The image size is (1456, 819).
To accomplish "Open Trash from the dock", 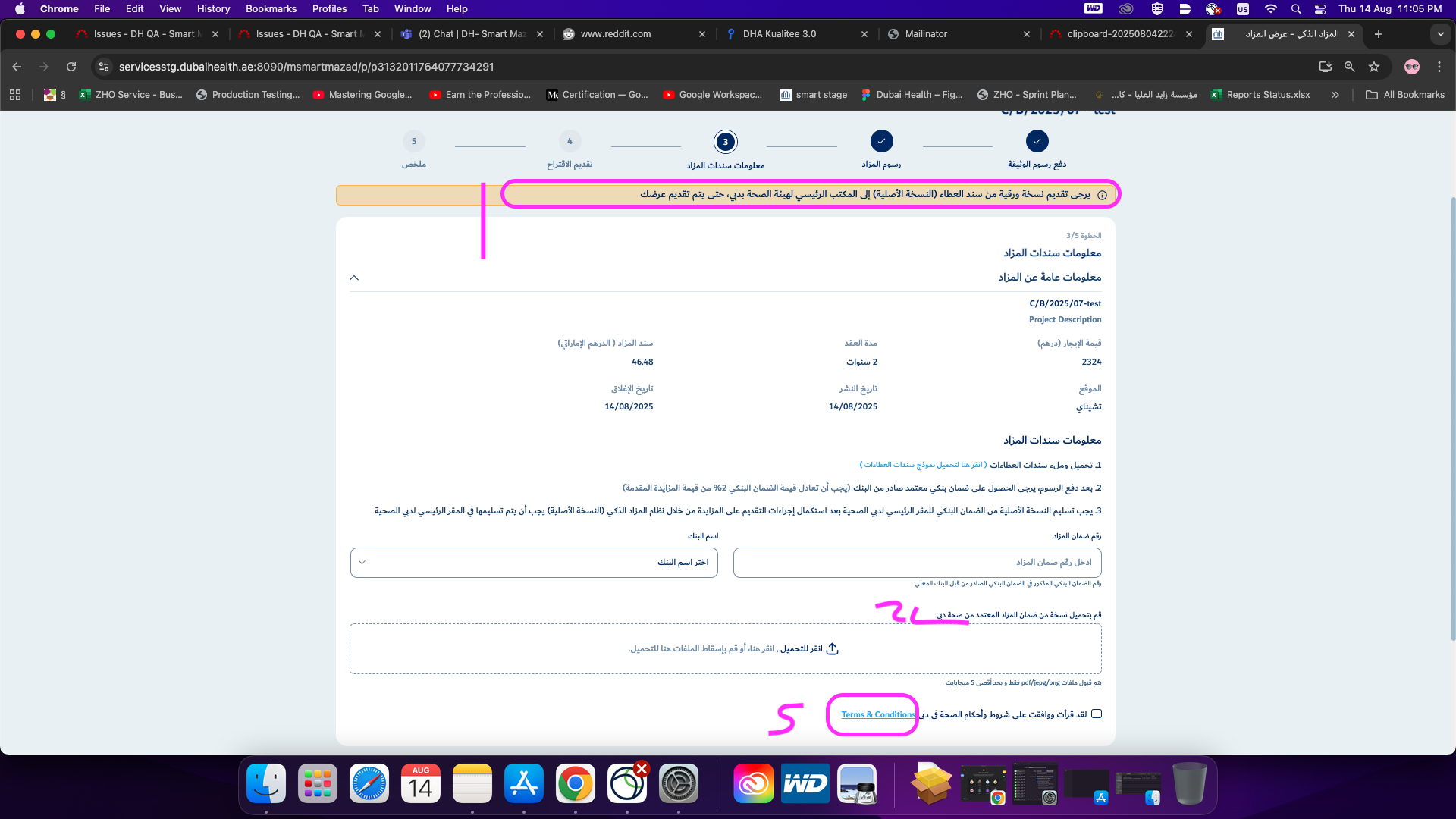I will pos(1190,784).
